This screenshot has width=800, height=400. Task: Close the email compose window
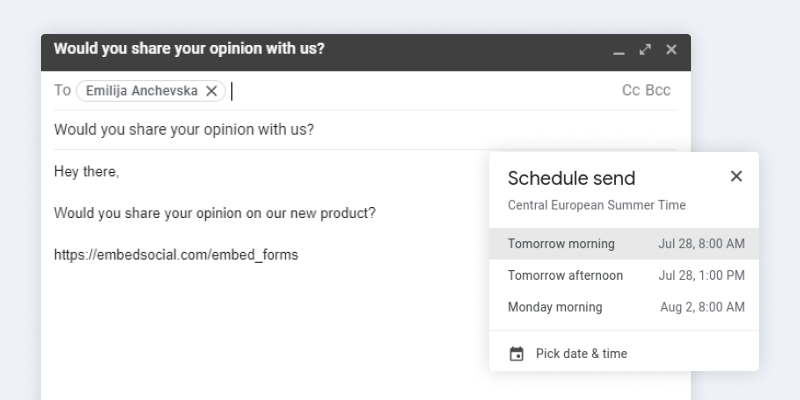coord(671,49)
